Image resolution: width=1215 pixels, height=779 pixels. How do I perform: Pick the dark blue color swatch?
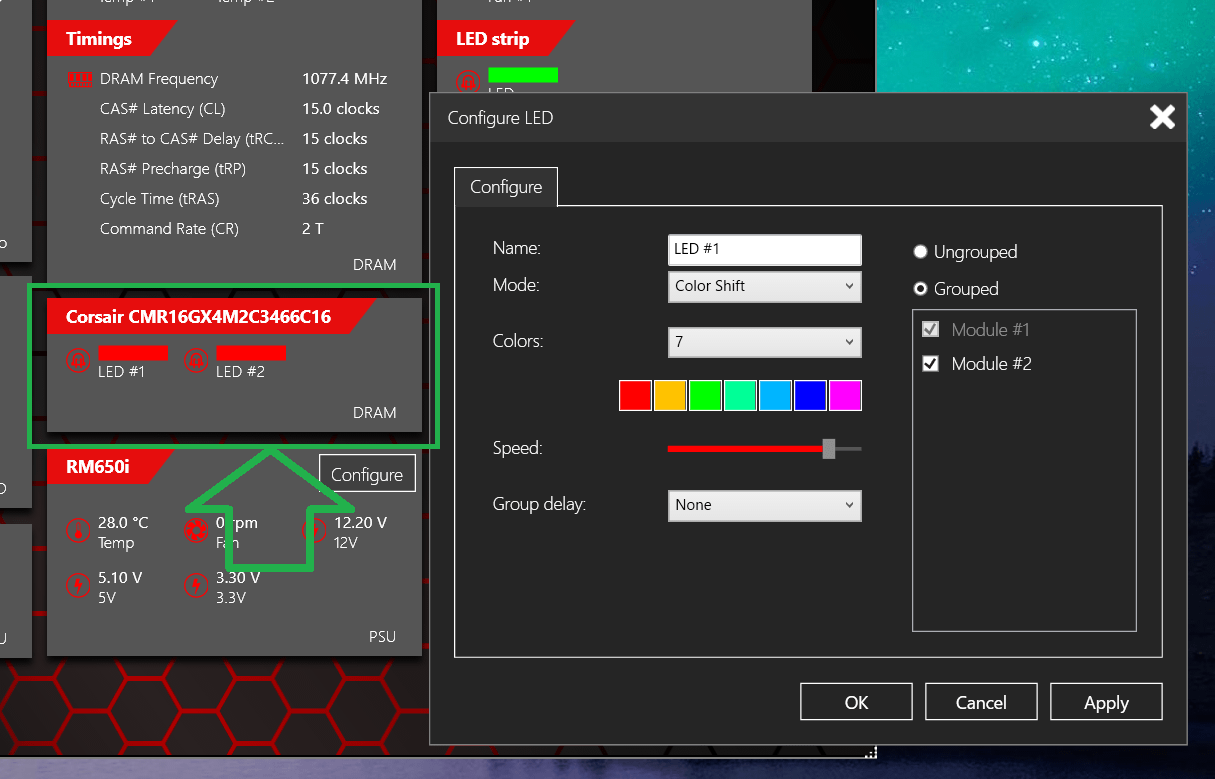click(x=810, y=396)
